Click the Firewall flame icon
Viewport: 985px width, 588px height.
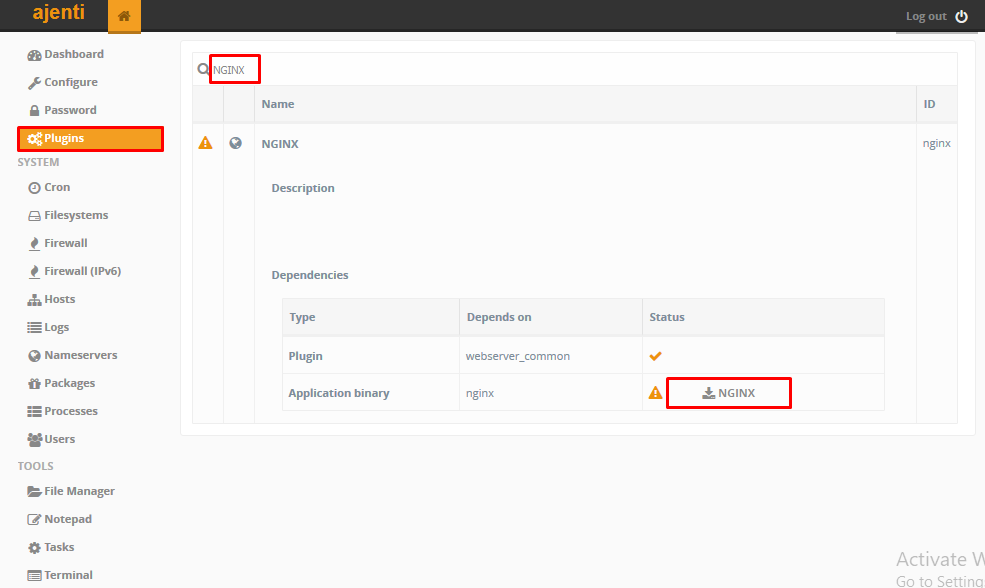34,244
